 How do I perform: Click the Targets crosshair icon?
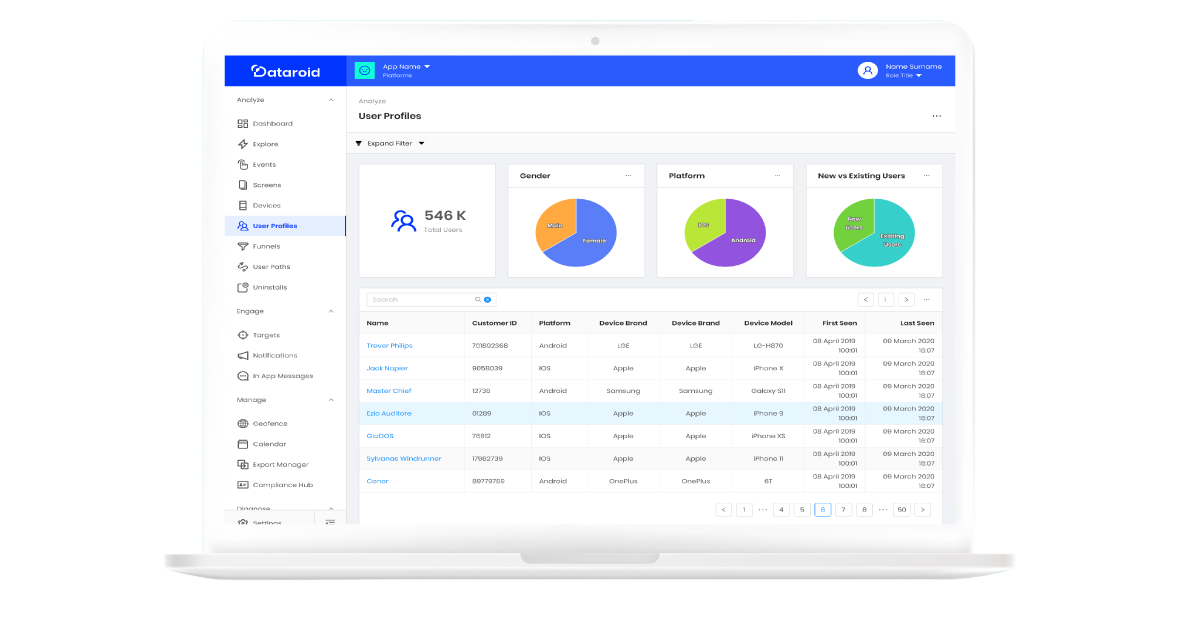242,335
